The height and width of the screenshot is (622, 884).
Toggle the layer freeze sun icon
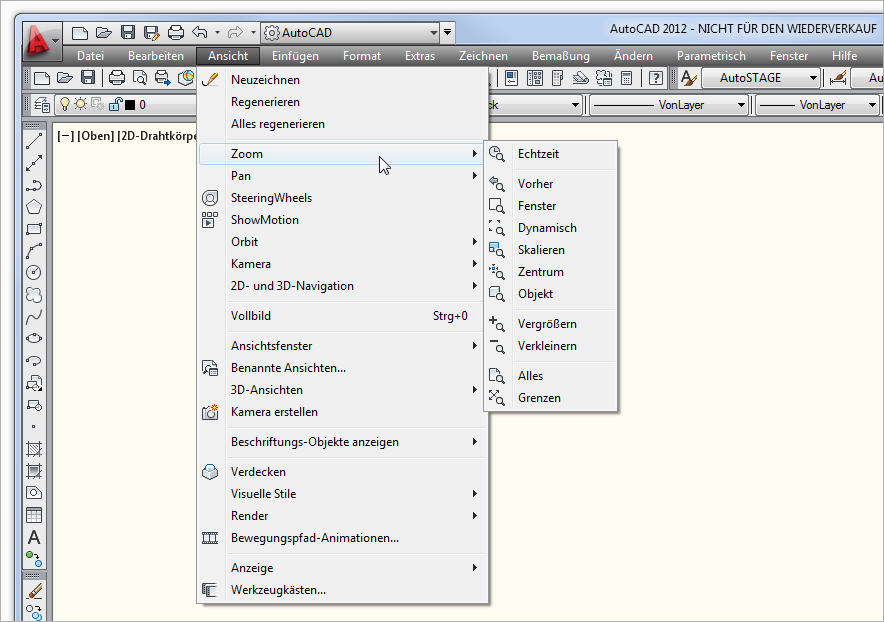click(81, 104)
